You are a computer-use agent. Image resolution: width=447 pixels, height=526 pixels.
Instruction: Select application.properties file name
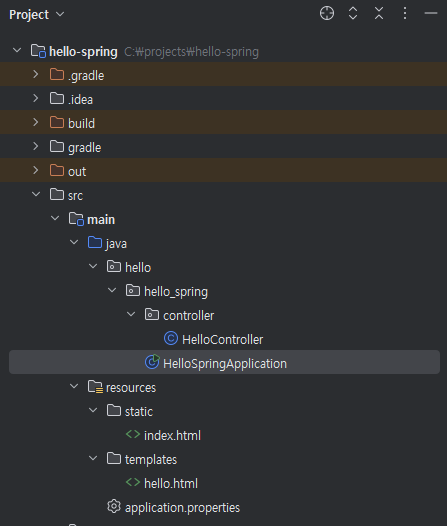tap(182, 508)
